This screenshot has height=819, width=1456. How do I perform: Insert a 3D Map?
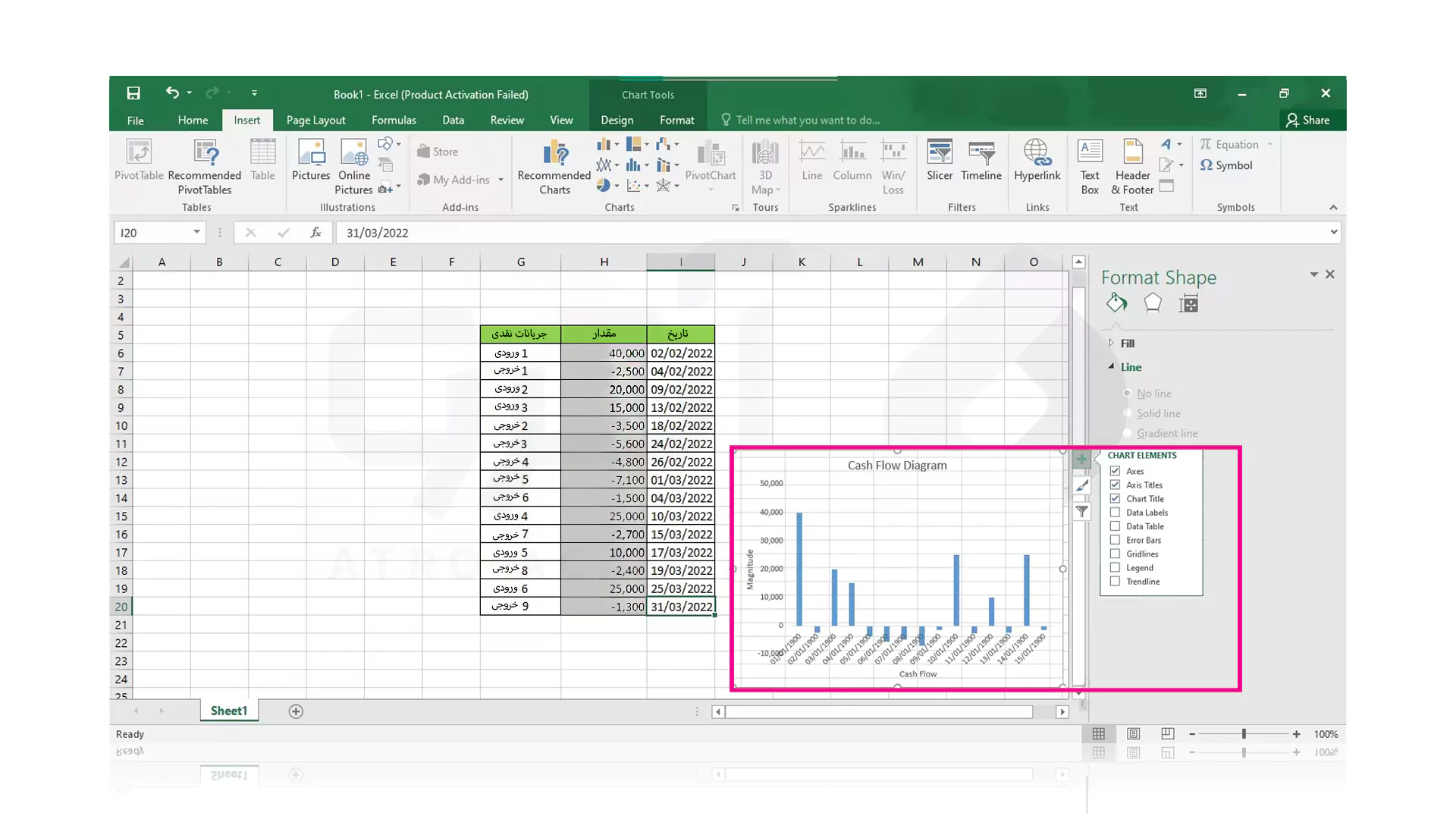point(765,167)
